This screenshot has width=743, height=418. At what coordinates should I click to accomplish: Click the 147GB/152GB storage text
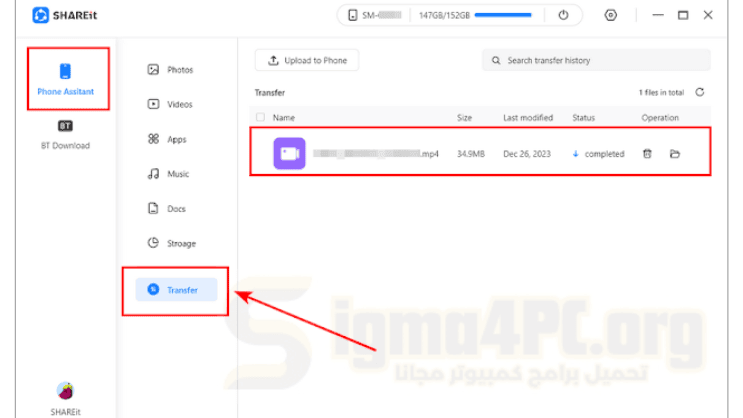pos(444,15)
